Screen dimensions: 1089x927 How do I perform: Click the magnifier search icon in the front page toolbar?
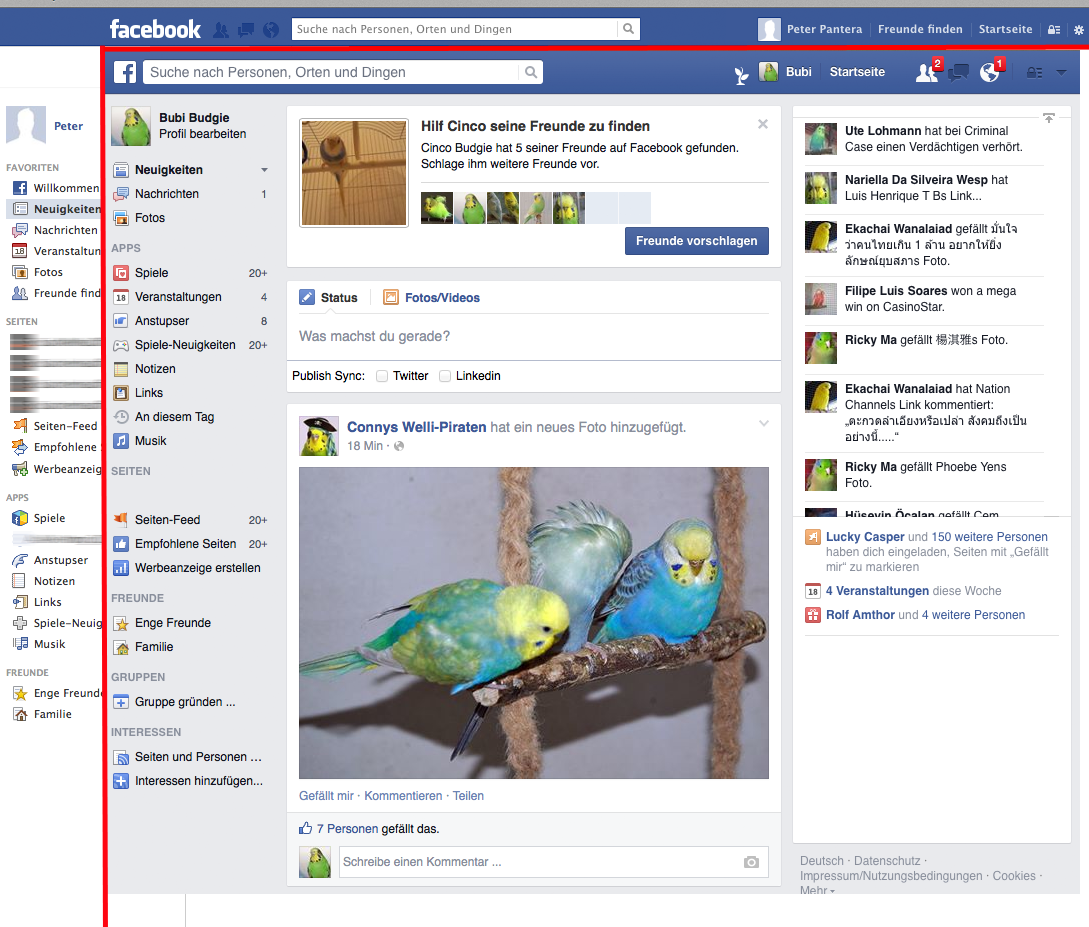(x=531, y=72)
